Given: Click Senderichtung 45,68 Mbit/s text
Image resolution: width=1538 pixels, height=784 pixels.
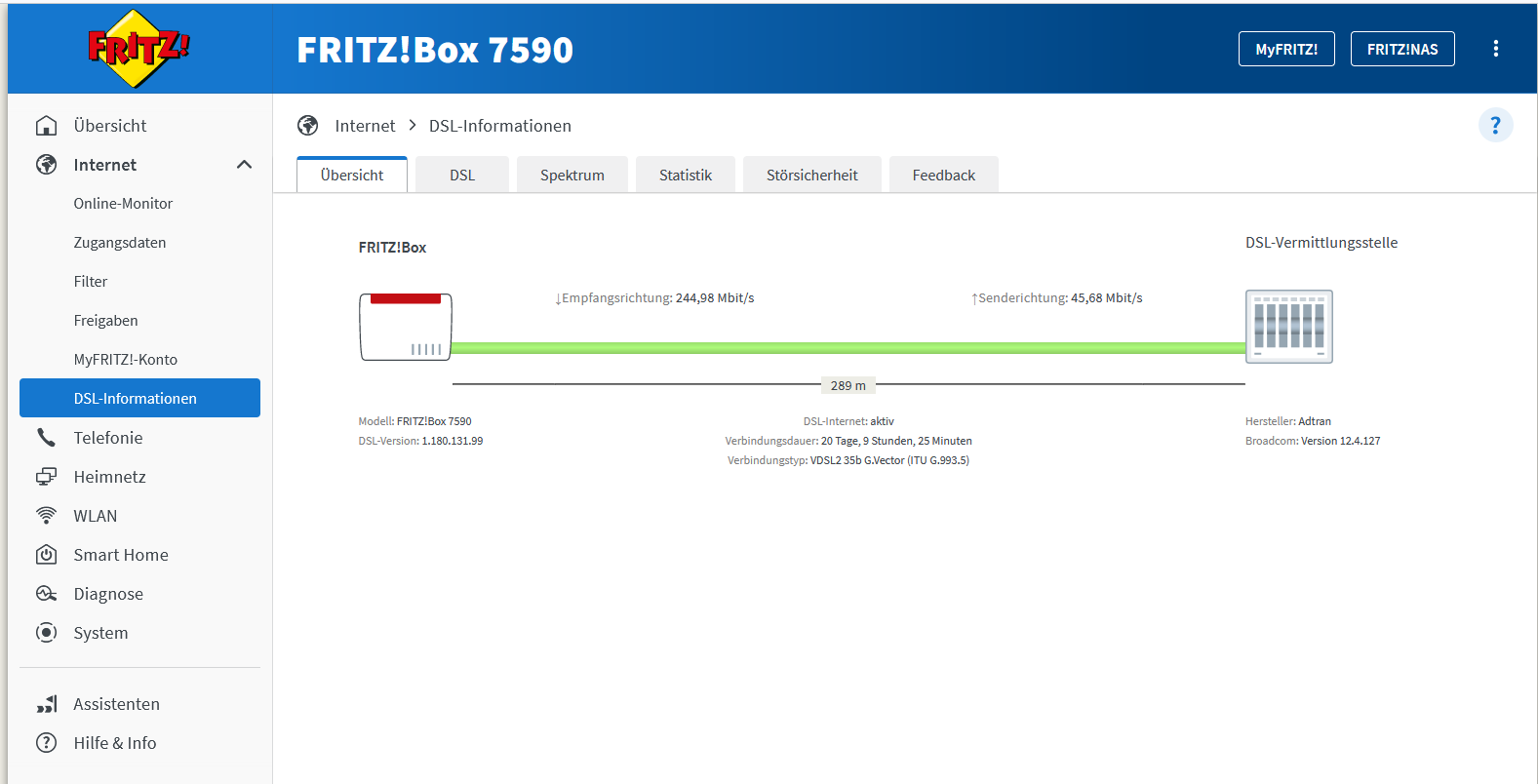Looking at the screenshot, I should pos(1057,298).
